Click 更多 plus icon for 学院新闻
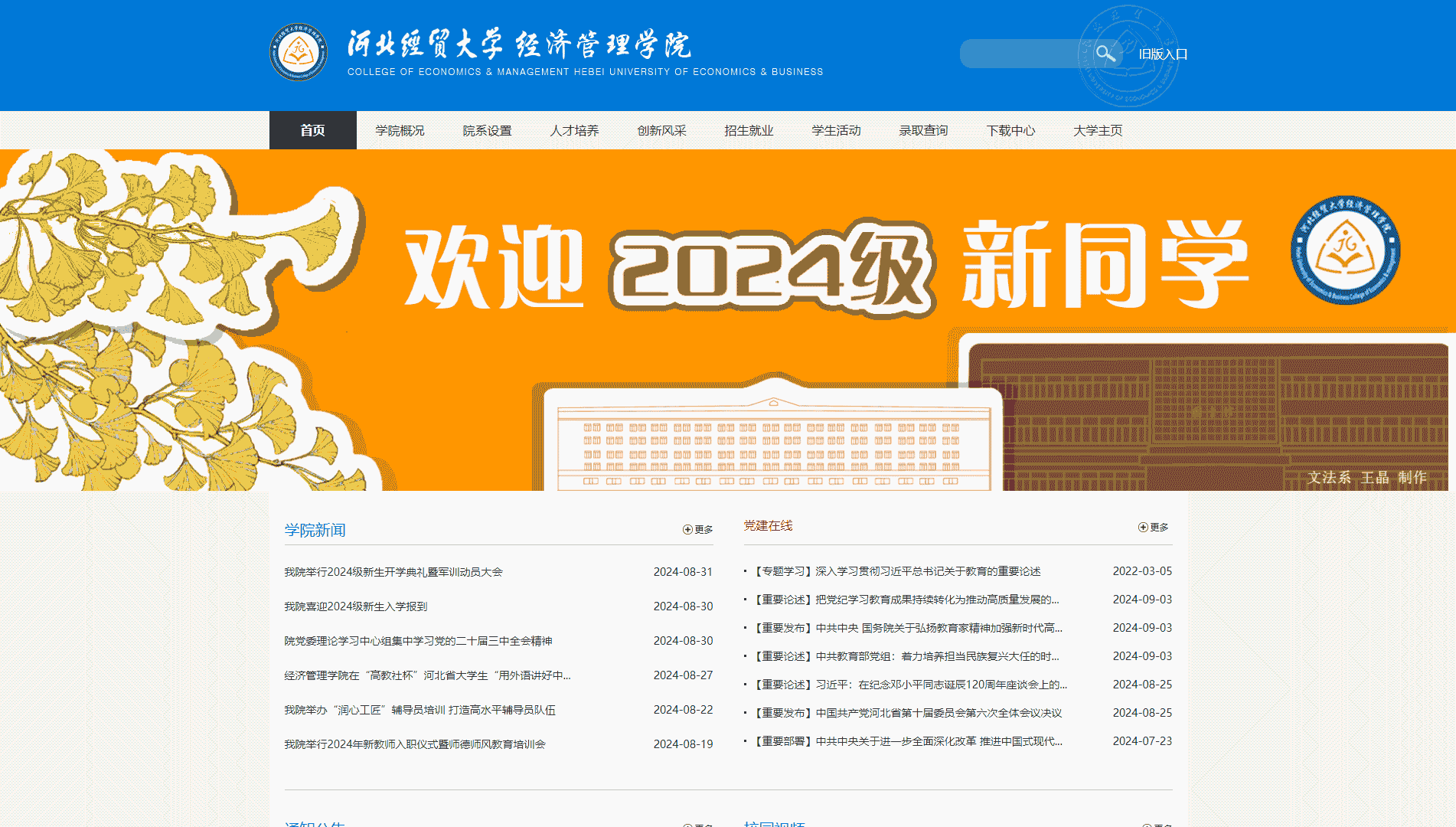The width and height of the screenshot is (1456, 827). (697, 529)
